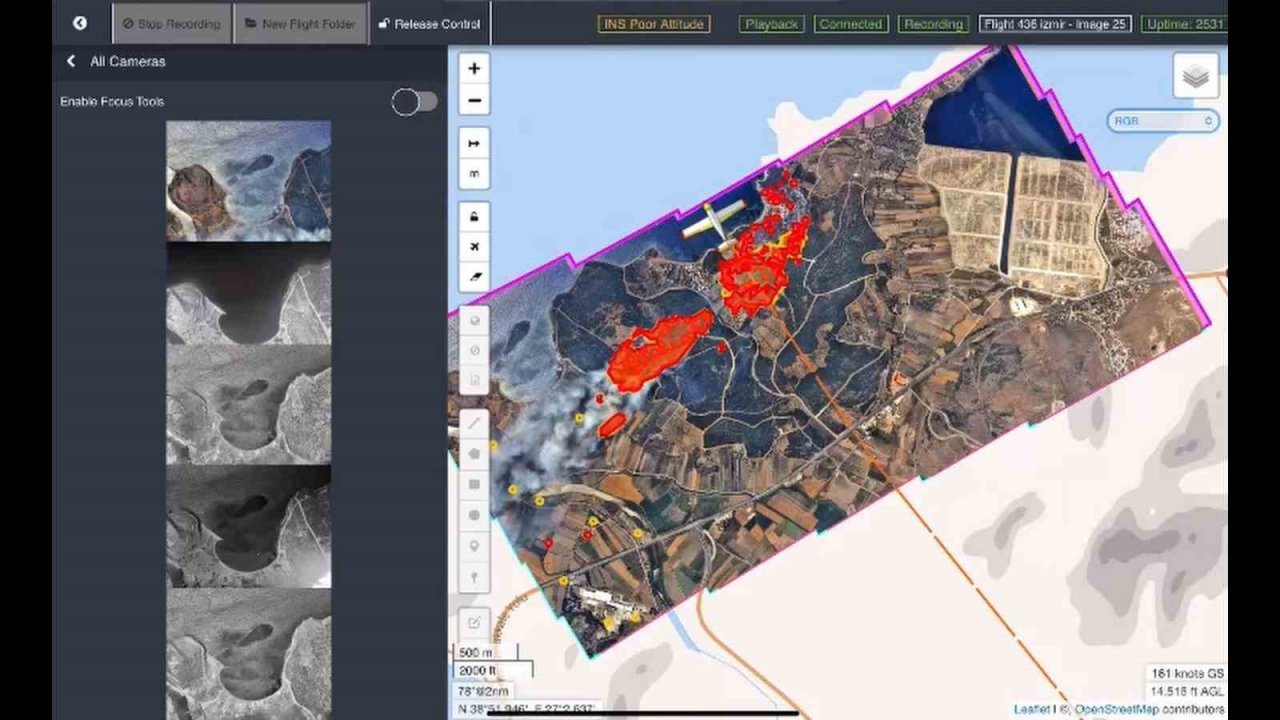The height and width of the screenshot is (720, 1280).
Task: Zoom in on the map
Action: (474, 69)
